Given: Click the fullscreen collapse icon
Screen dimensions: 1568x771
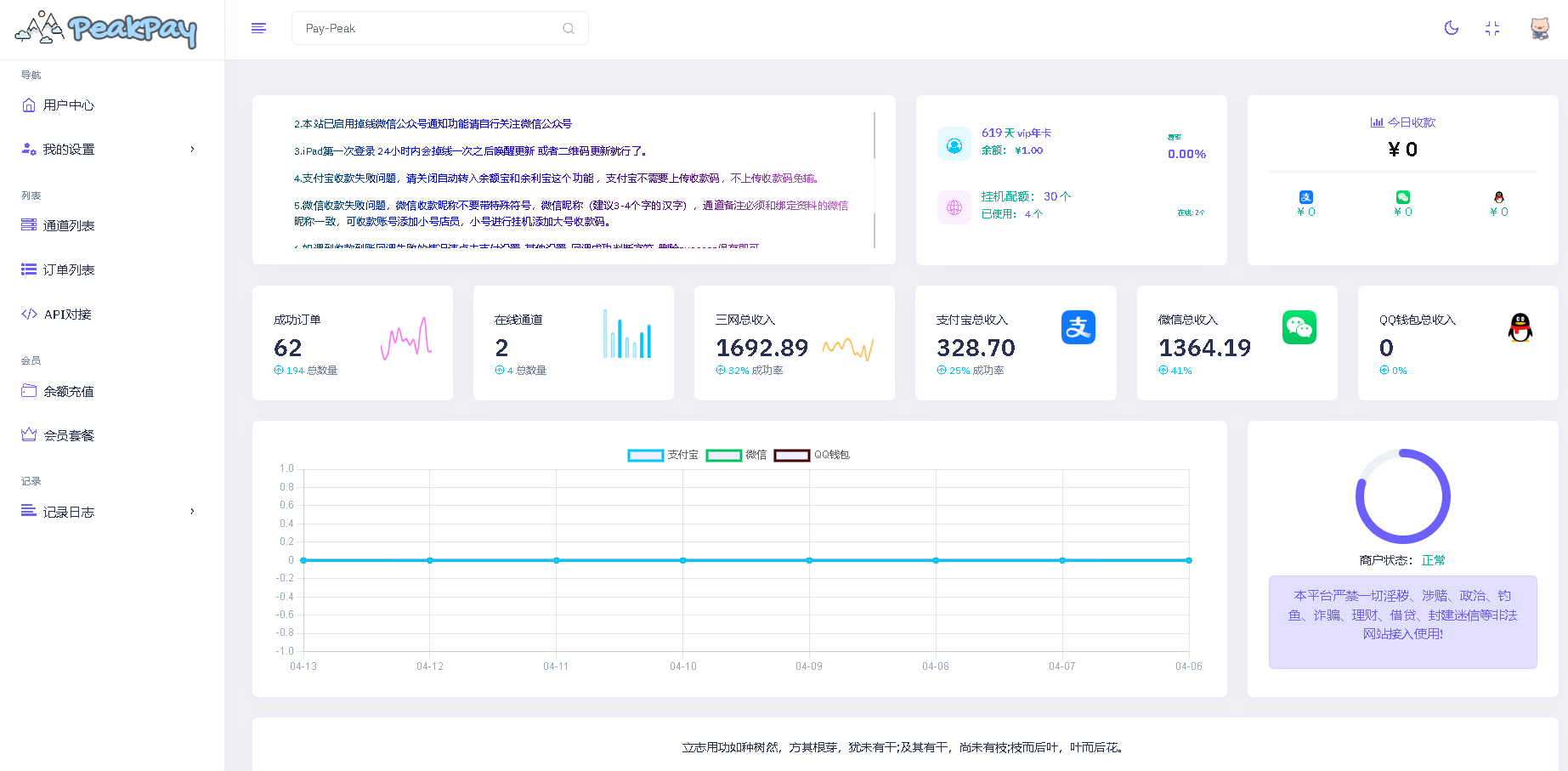Looking at the screenshot, I should (1492, 28).
